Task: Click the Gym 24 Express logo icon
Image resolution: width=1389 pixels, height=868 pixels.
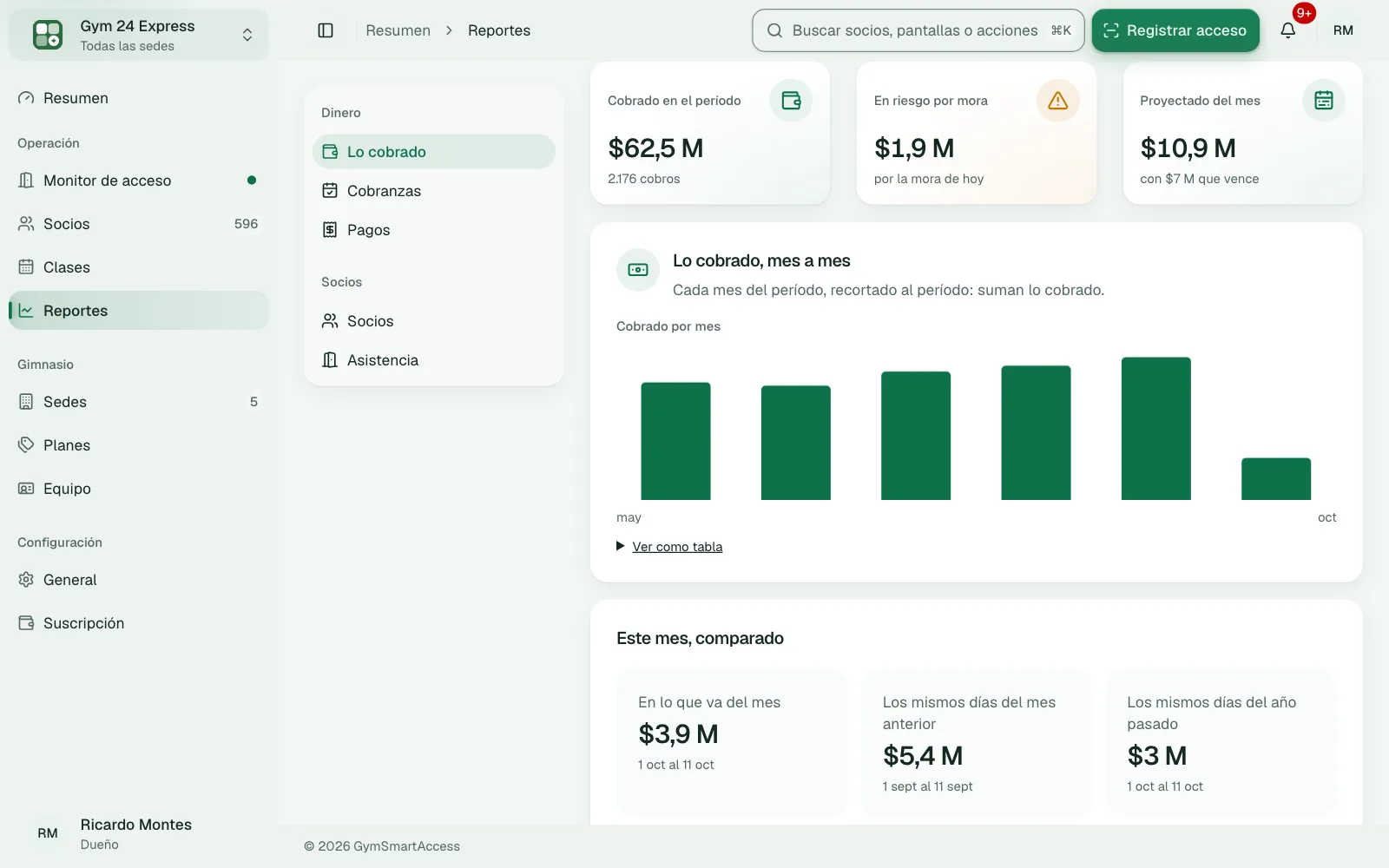Action: coord(48,35)
